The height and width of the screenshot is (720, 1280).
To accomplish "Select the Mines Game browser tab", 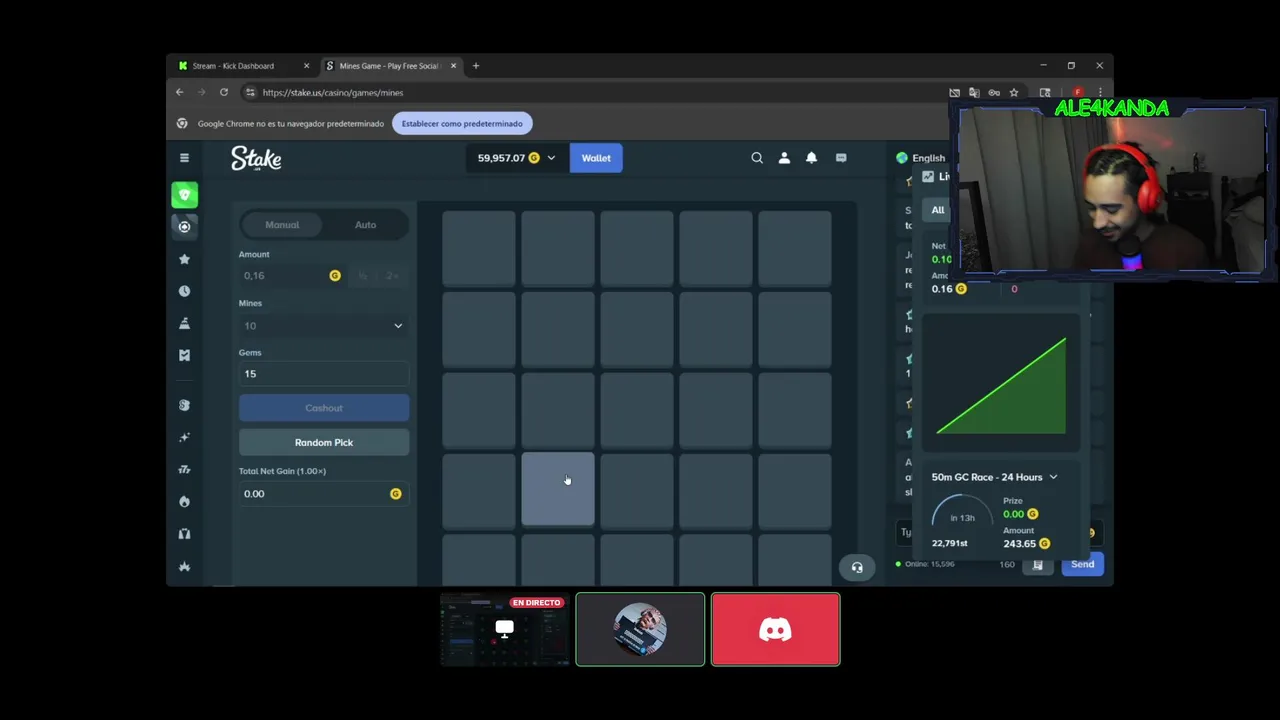I will point(390,66).
